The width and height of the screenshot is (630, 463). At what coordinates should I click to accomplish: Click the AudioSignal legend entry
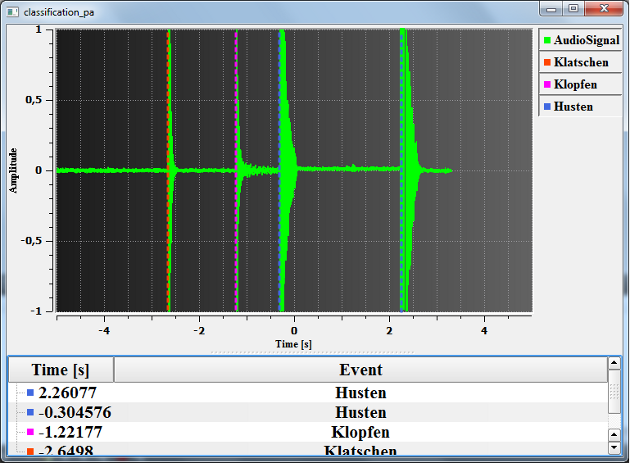pos(581,40)
